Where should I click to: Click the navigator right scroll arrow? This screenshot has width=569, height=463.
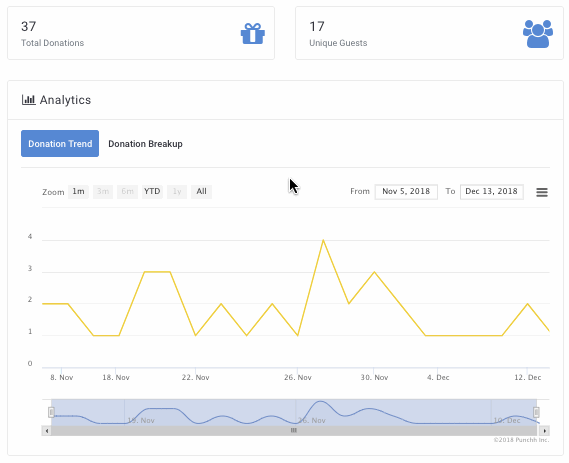544,431
